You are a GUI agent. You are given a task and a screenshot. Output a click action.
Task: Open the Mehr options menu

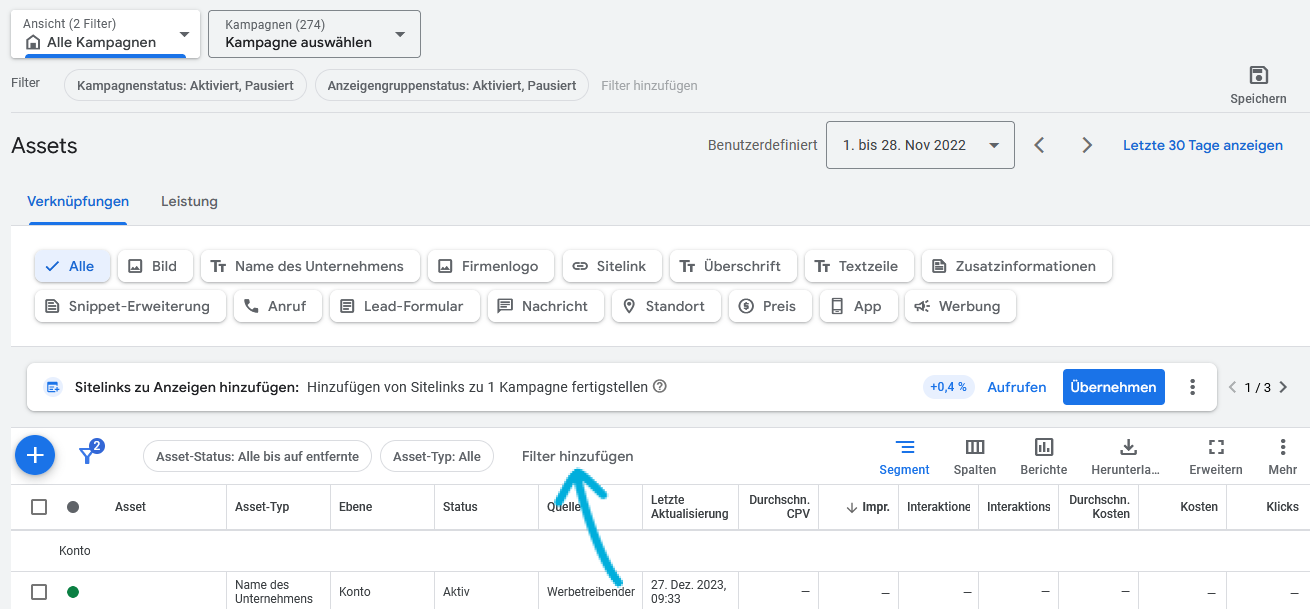(x=1283, y=457)
